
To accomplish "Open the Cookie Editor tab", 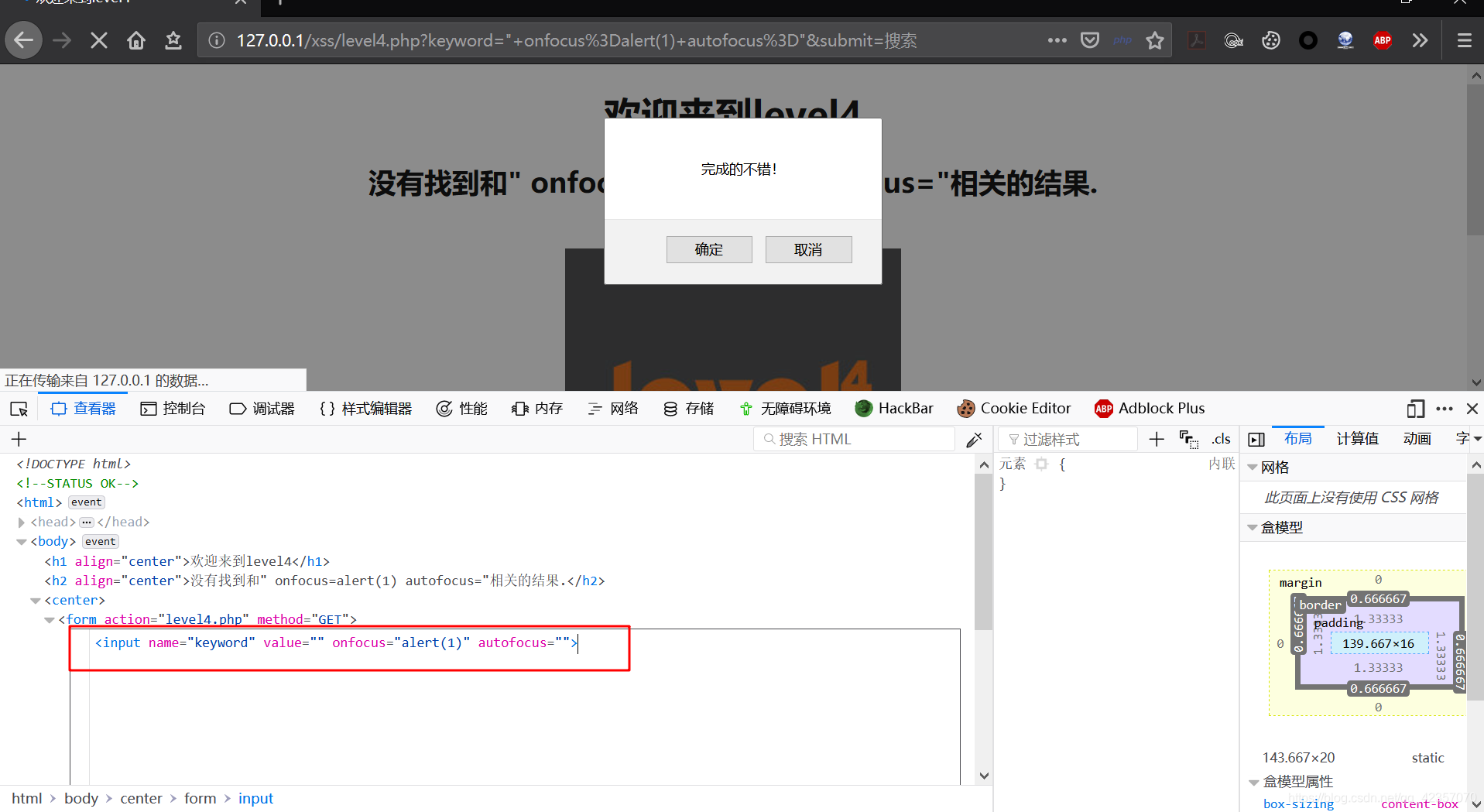I will pyautogui.click(x=1014, y=409).
